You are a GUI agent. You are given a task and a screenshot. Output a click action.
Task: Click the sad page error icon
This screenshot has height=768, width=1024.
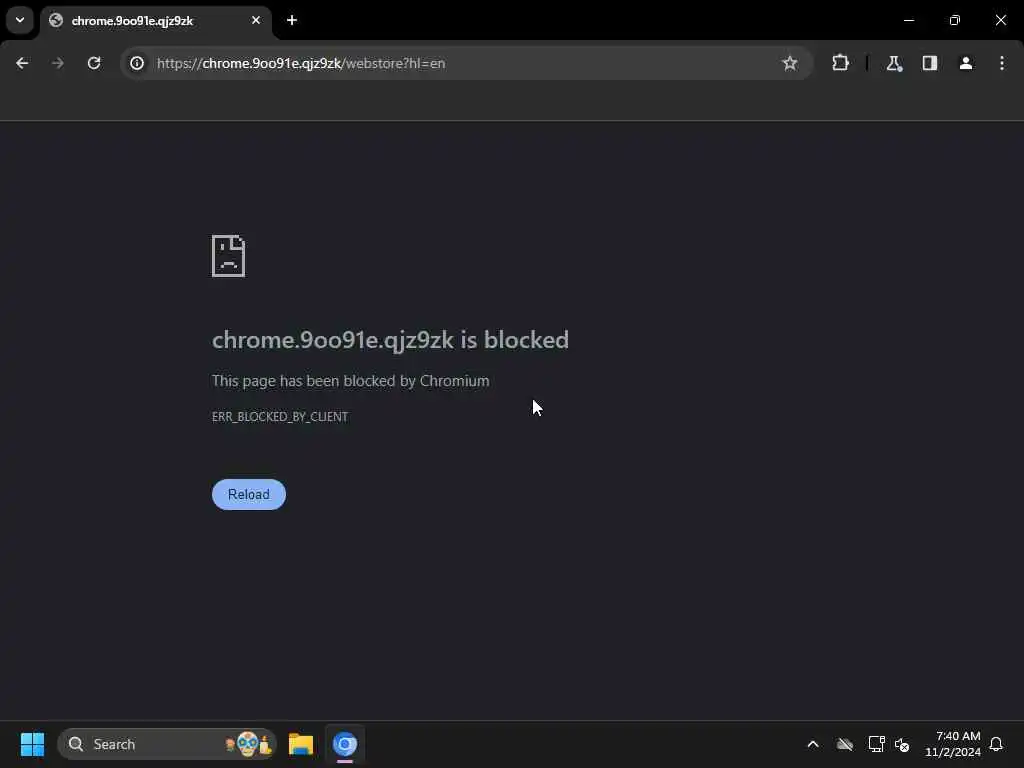(229, 256)
